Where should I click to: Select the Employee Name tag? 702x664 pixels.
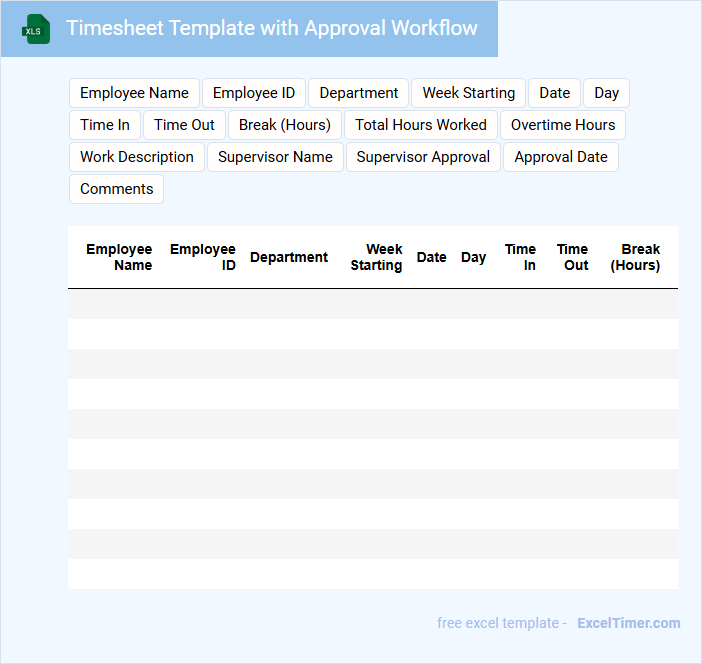[x=134, y=93]
